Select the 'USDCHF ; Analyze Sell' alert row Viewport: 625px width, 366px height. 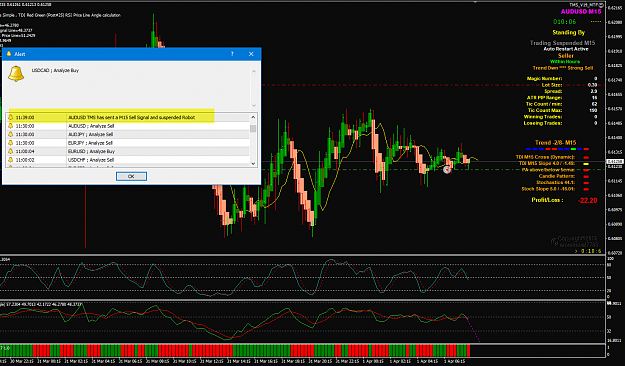(x=128, y=160)
